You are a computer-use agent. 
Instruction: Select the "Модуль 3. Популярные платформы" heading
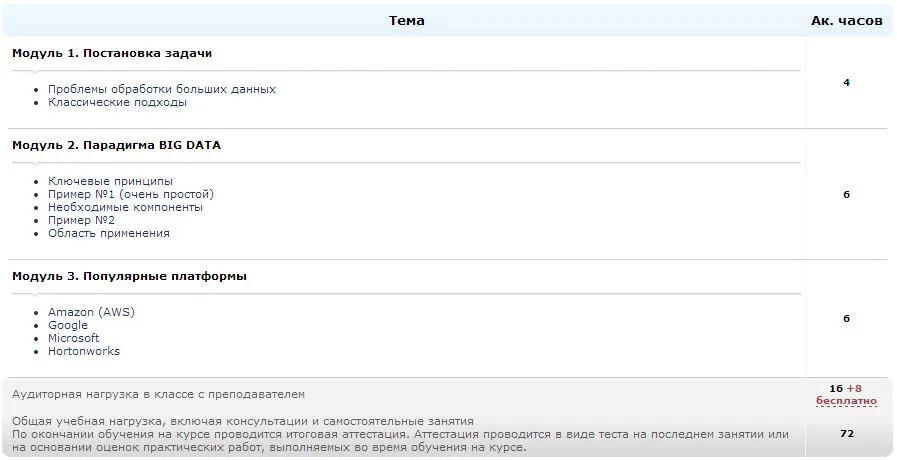coord(129,276)
